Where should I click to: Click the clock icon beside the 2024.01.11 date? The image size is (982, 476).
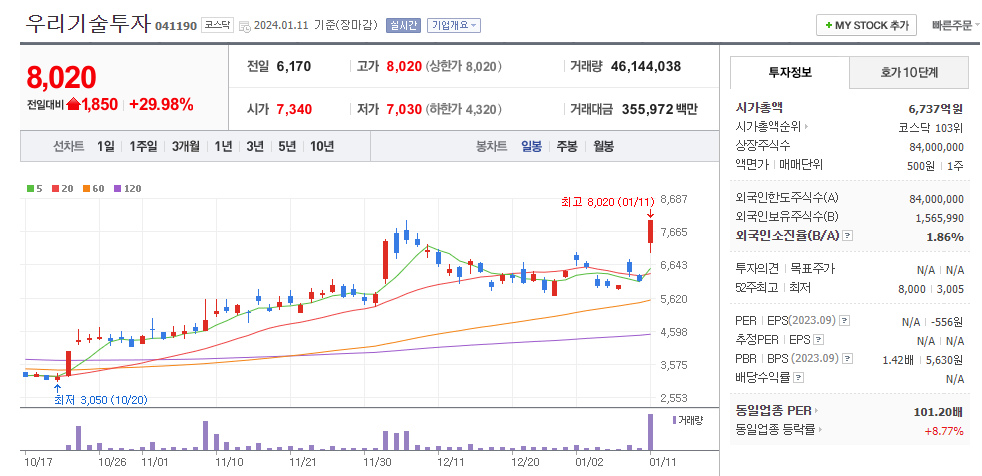246,26
